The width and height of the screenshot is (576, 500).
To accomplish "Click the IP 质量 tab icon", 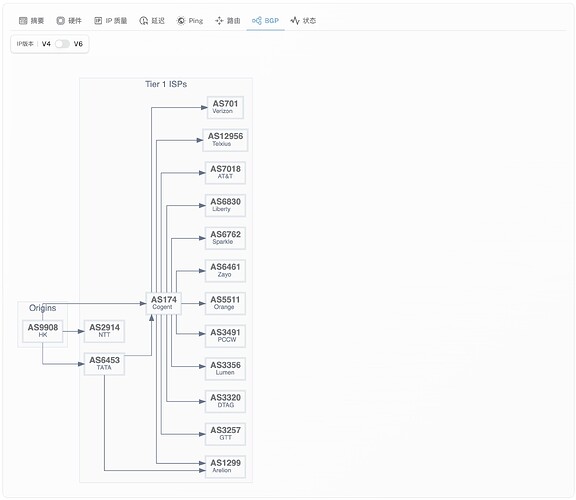I will coord(98,21).
